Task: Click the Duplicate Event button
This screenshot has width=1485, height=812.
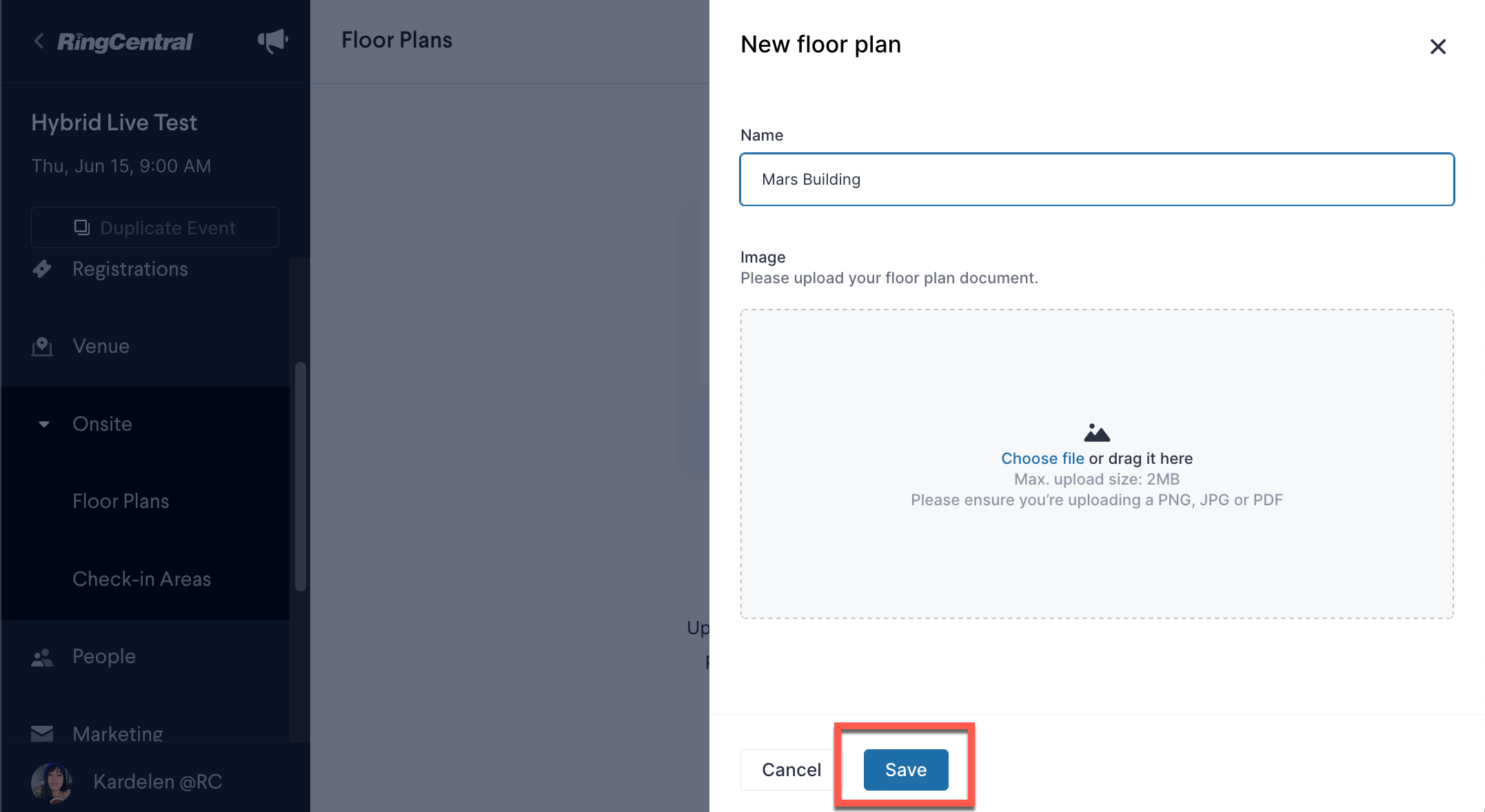Action: [155, 227]
